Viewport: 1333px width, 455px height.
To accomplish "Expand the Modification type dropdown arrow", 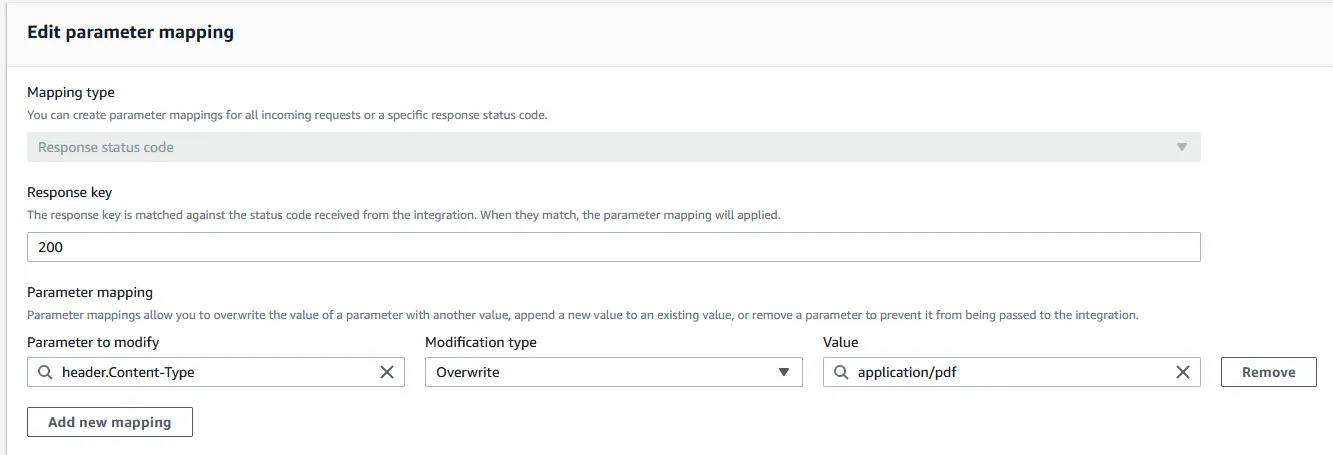I will pos(784,372).
